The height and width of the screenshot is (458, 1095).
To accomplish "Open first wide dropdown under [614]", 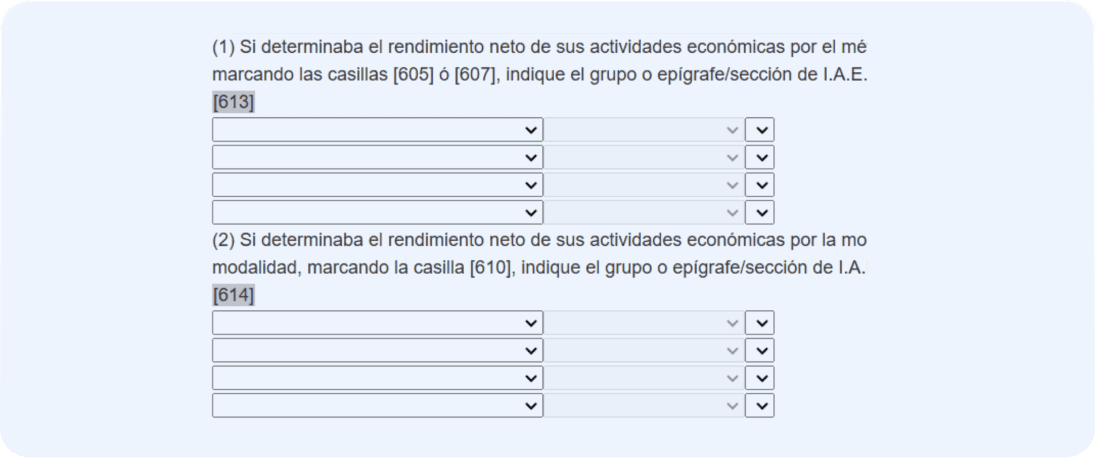I will tap(377, 323).
